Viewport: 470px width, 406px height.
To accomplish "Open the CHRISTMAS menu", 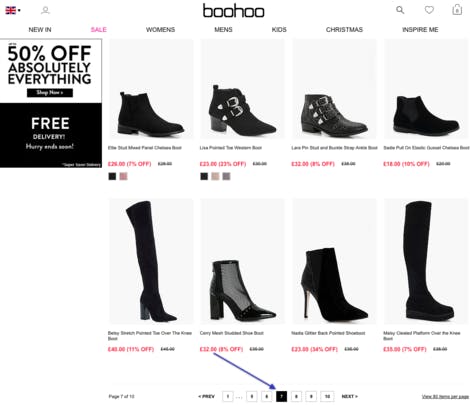I will tap(344, 30).
